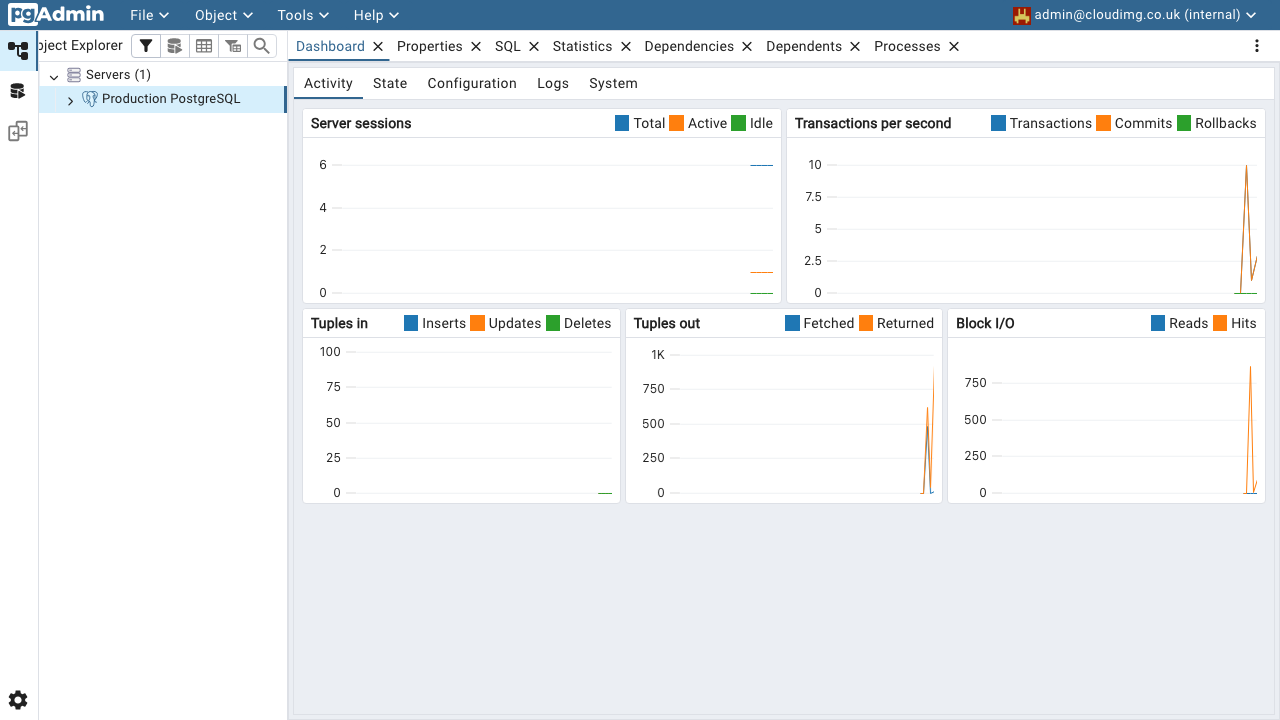Screen dimensions: 1280x720
Task: Open the Search Objects magnifier icon
Action: [262, 46]
